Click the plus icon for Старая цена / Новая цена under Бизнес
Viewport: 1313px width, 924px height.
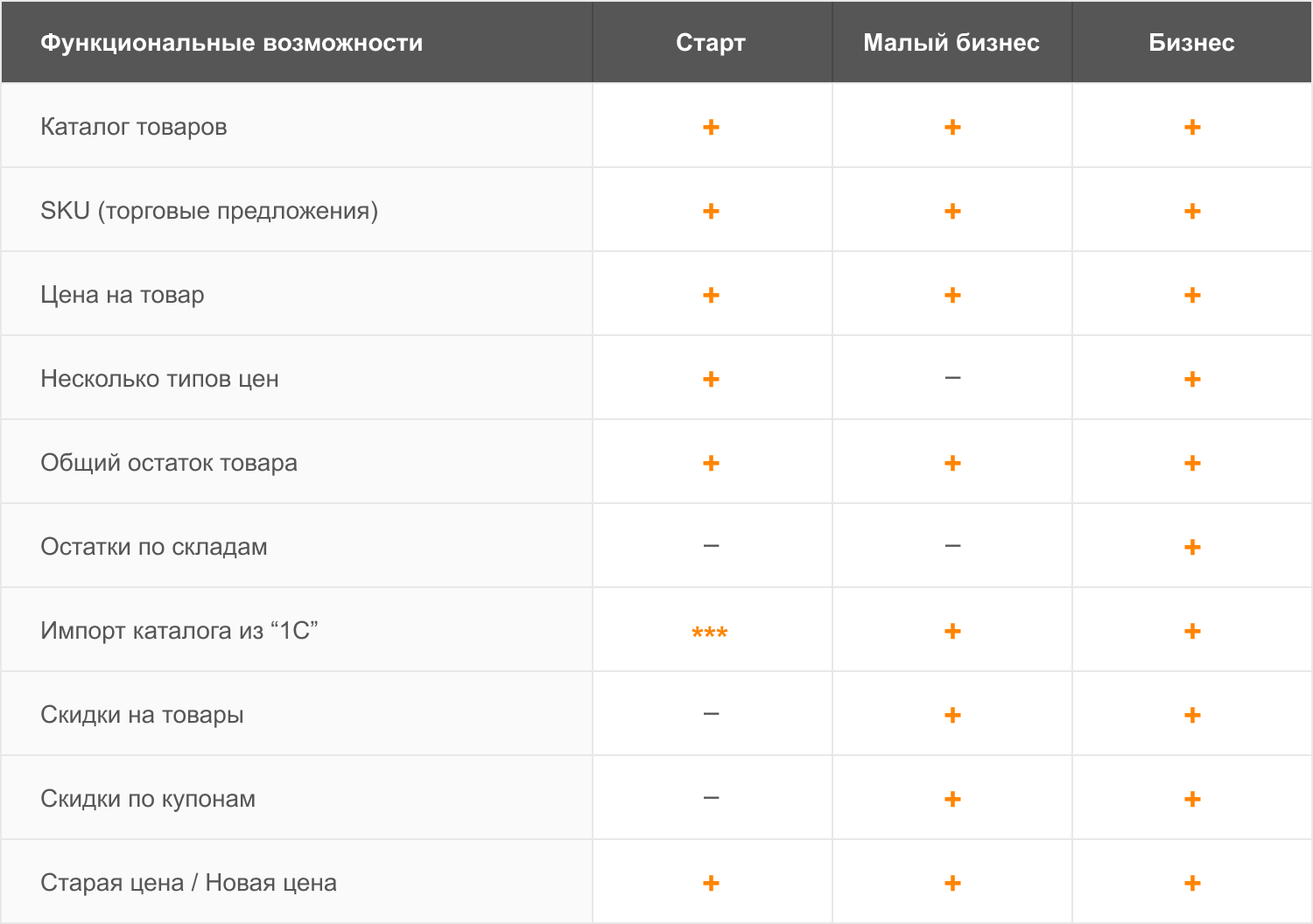1191,883
